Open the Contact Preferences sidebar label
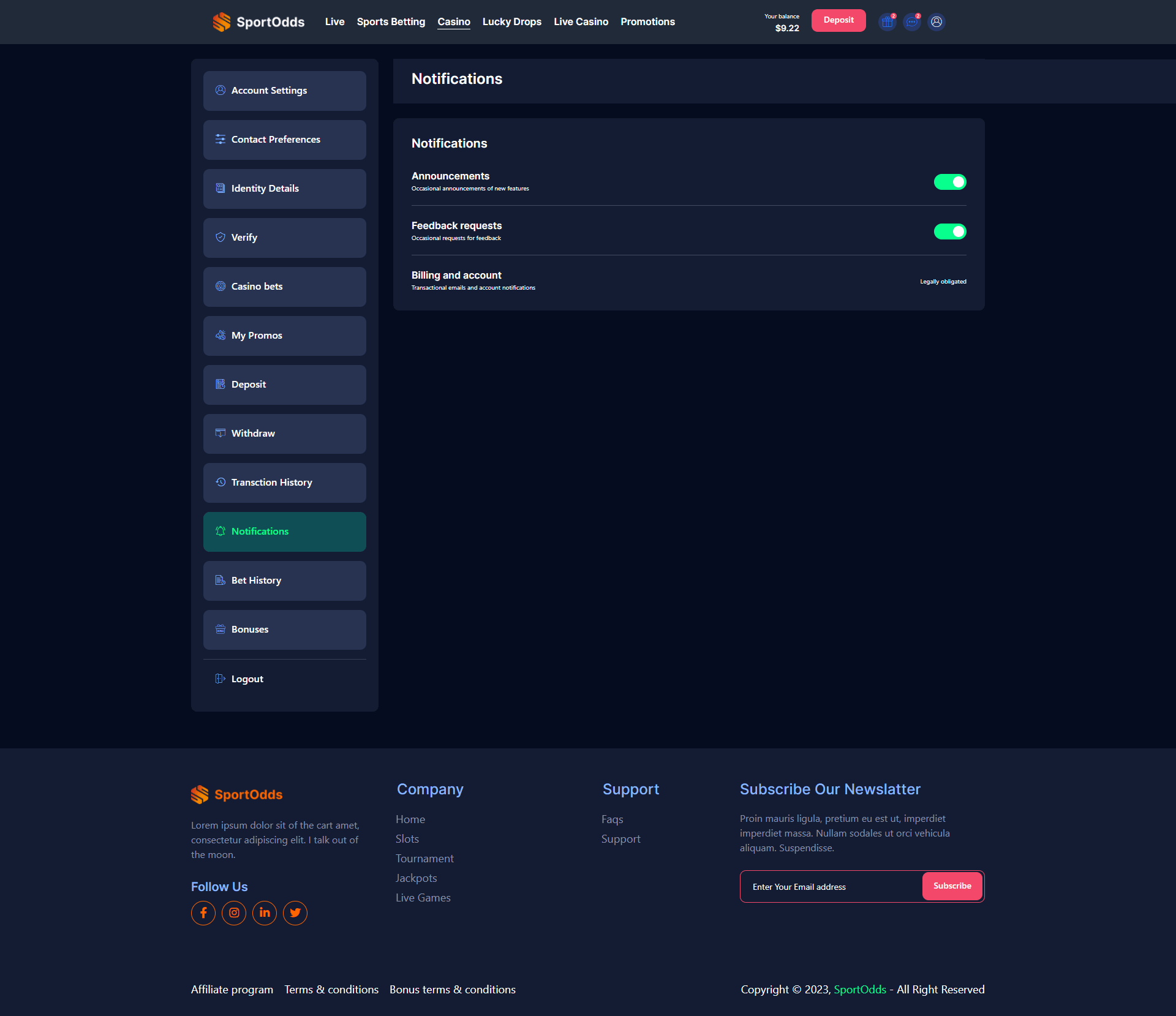 pyautogui.click(x=276, y=139)
